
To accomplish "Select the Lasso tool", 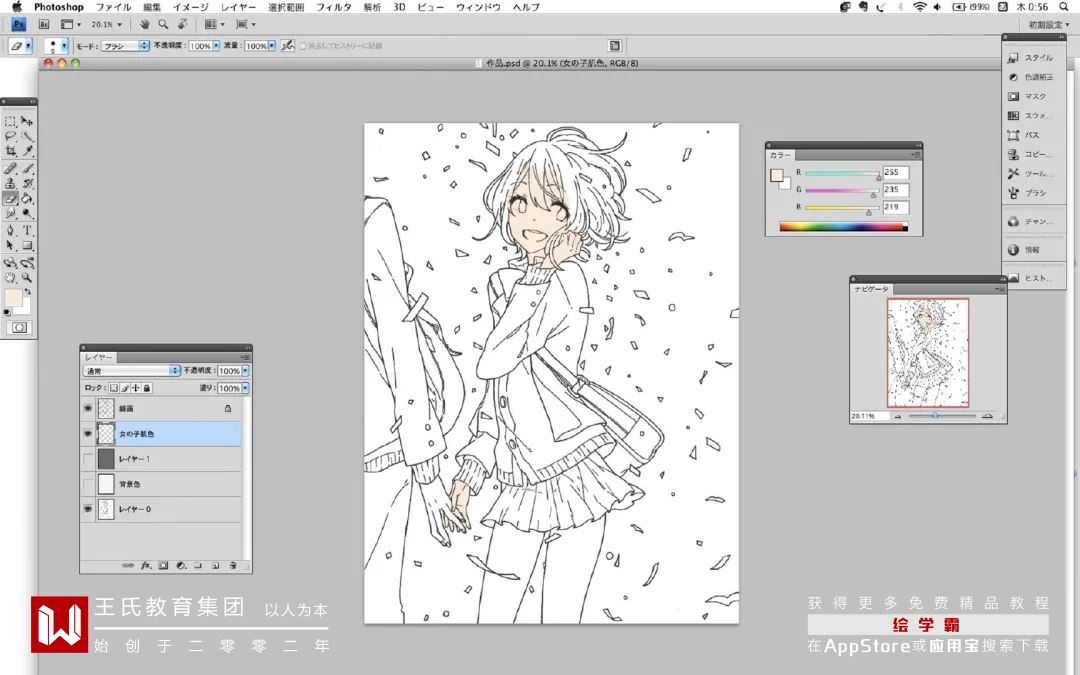I will click(10, 136).
